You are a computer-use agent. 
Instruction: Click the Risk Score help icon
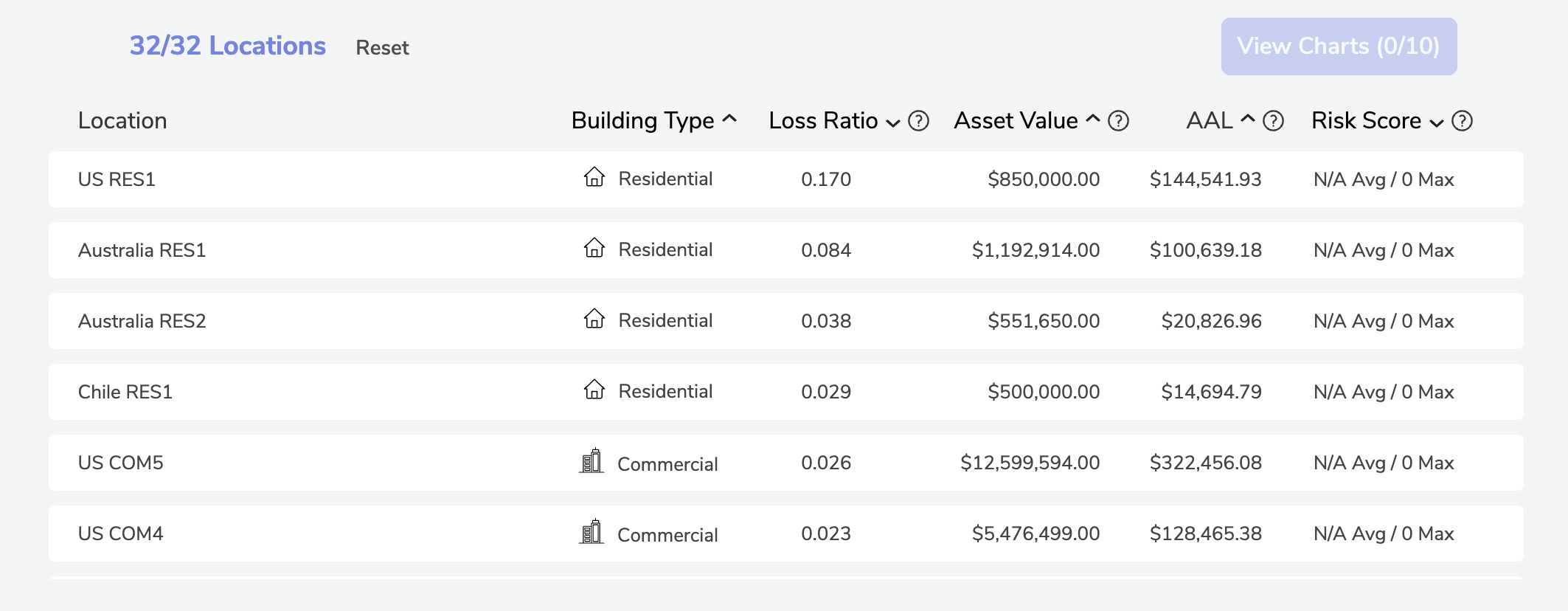tap(1462, 120)
